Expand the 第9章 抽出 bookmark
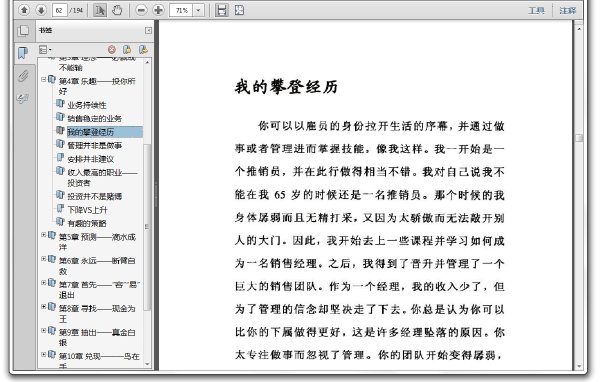600x382 pixels. [44, 331]
